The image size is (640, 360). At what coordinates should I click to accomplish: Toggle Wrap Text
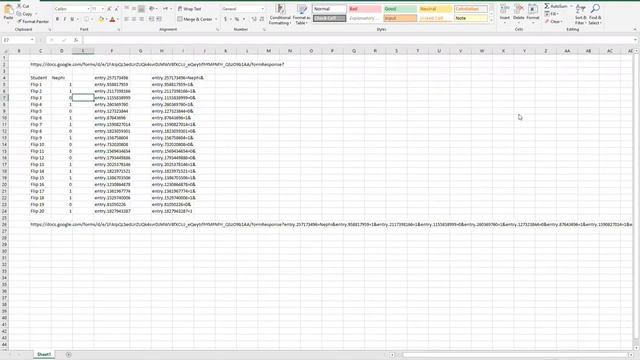pyautogui.click(x=190, y=9)
